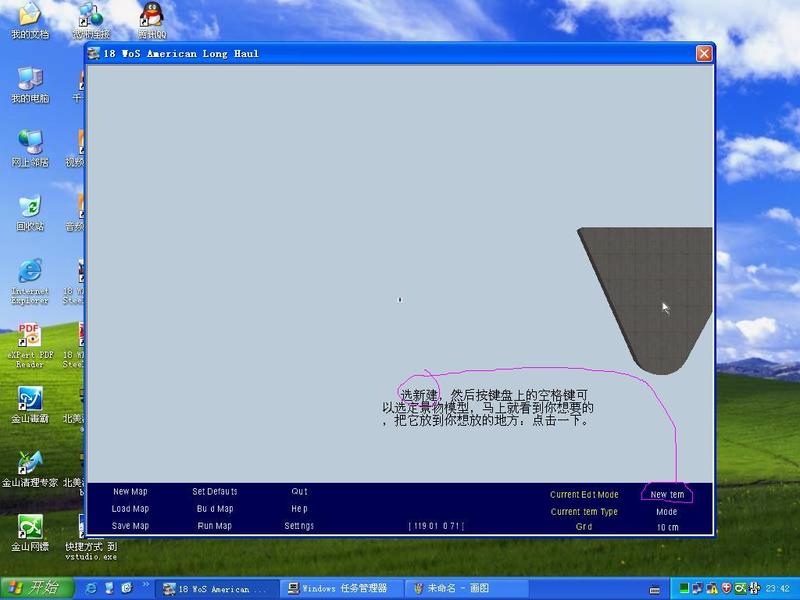Image resolution: width=800 pixels, height=600 pixels.
Task: Quit the map editor
Action: click(x=299, y=492)
